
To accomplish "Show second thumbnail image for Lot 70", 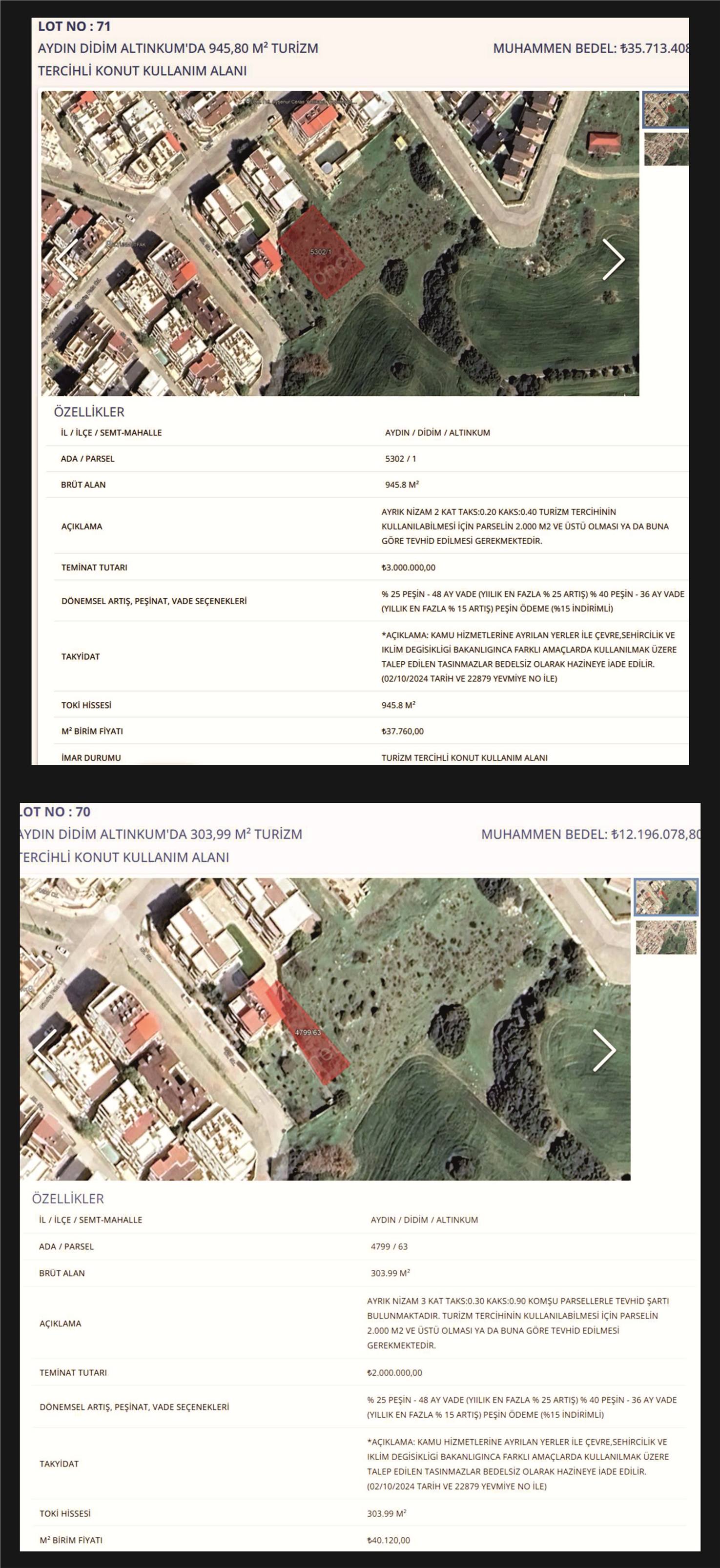I will coord(665,937).
